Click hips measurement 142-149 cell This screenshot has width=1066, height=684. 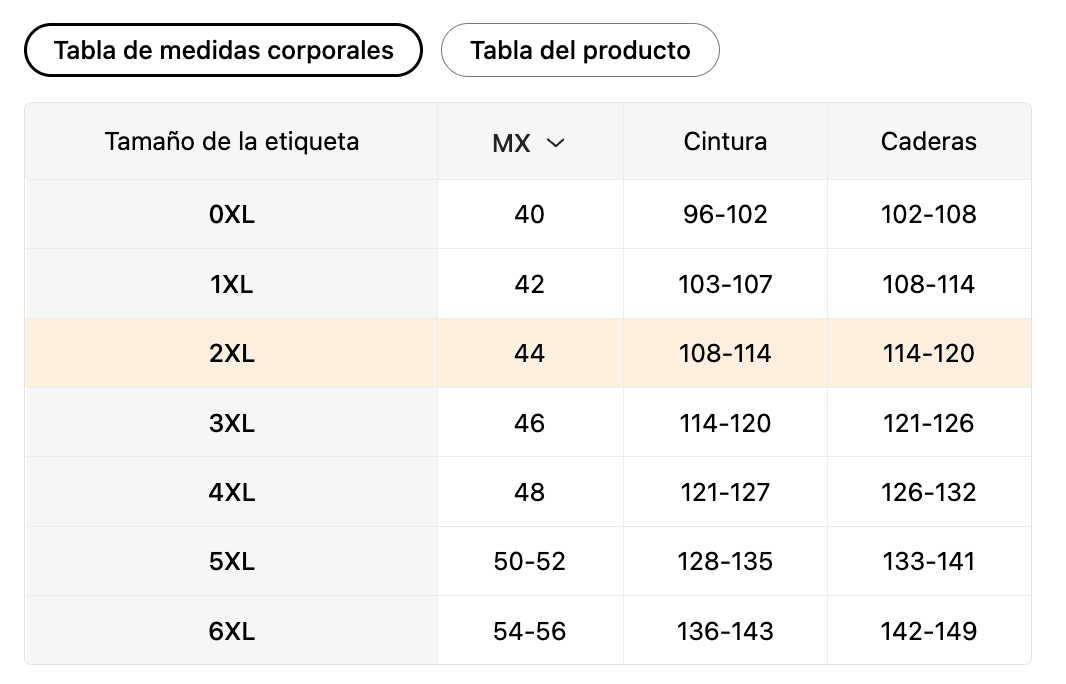point(929,631)
